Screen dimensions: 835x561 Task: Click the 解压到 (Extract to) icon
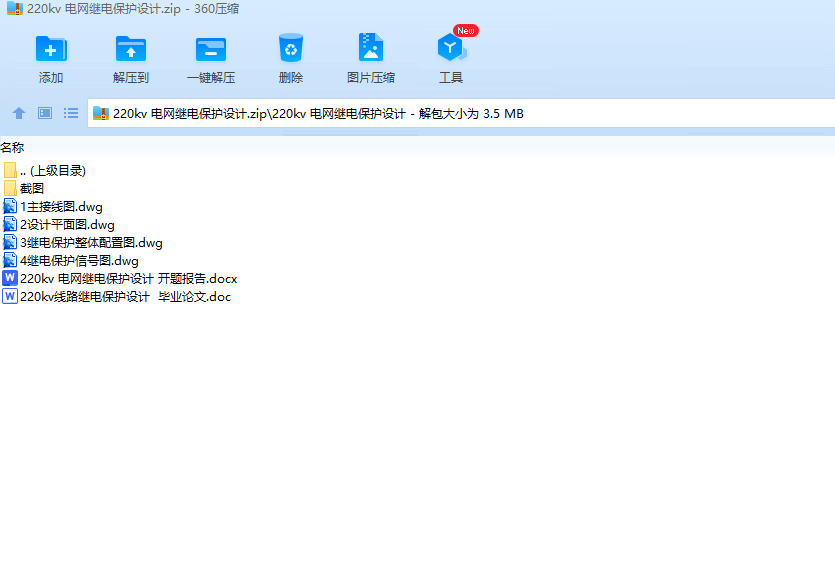pyautogui.click(x=130, y=49)
